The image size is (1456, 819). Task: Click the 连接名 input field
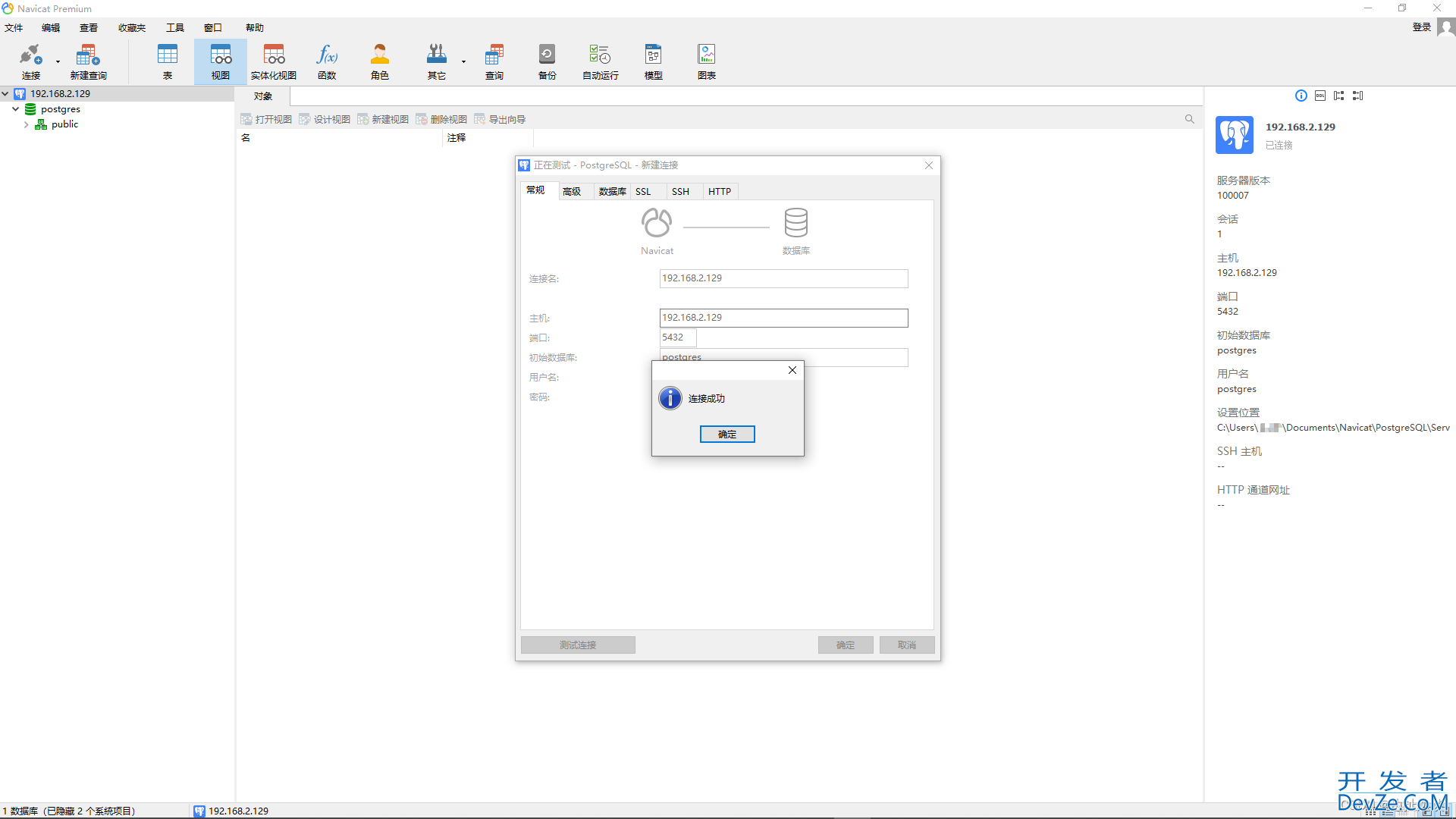click(x=783, y=278)
